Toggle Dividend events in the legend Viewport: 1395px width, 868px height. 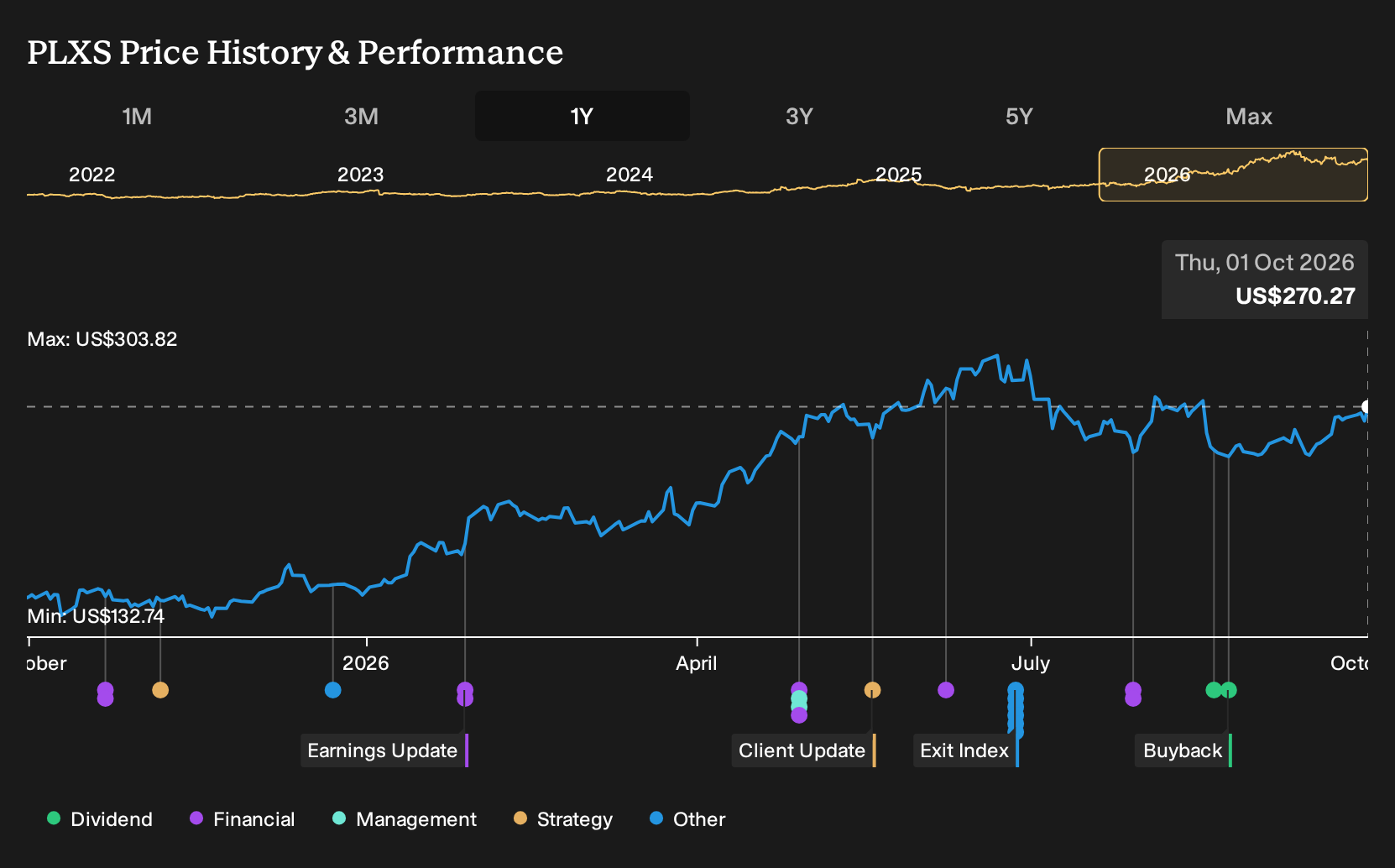(x=100, y=819)
